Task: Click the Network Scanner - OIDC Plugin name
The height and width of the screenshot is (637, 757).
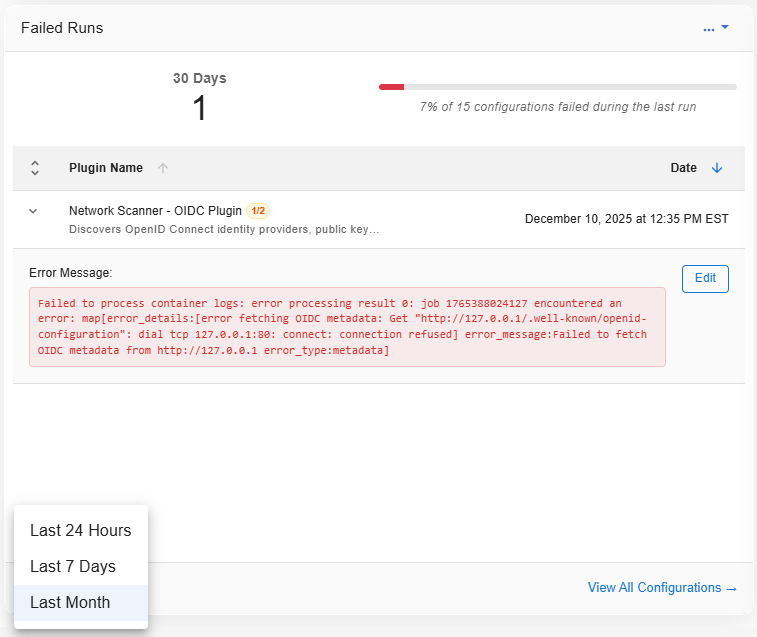Action: [155, 211]
